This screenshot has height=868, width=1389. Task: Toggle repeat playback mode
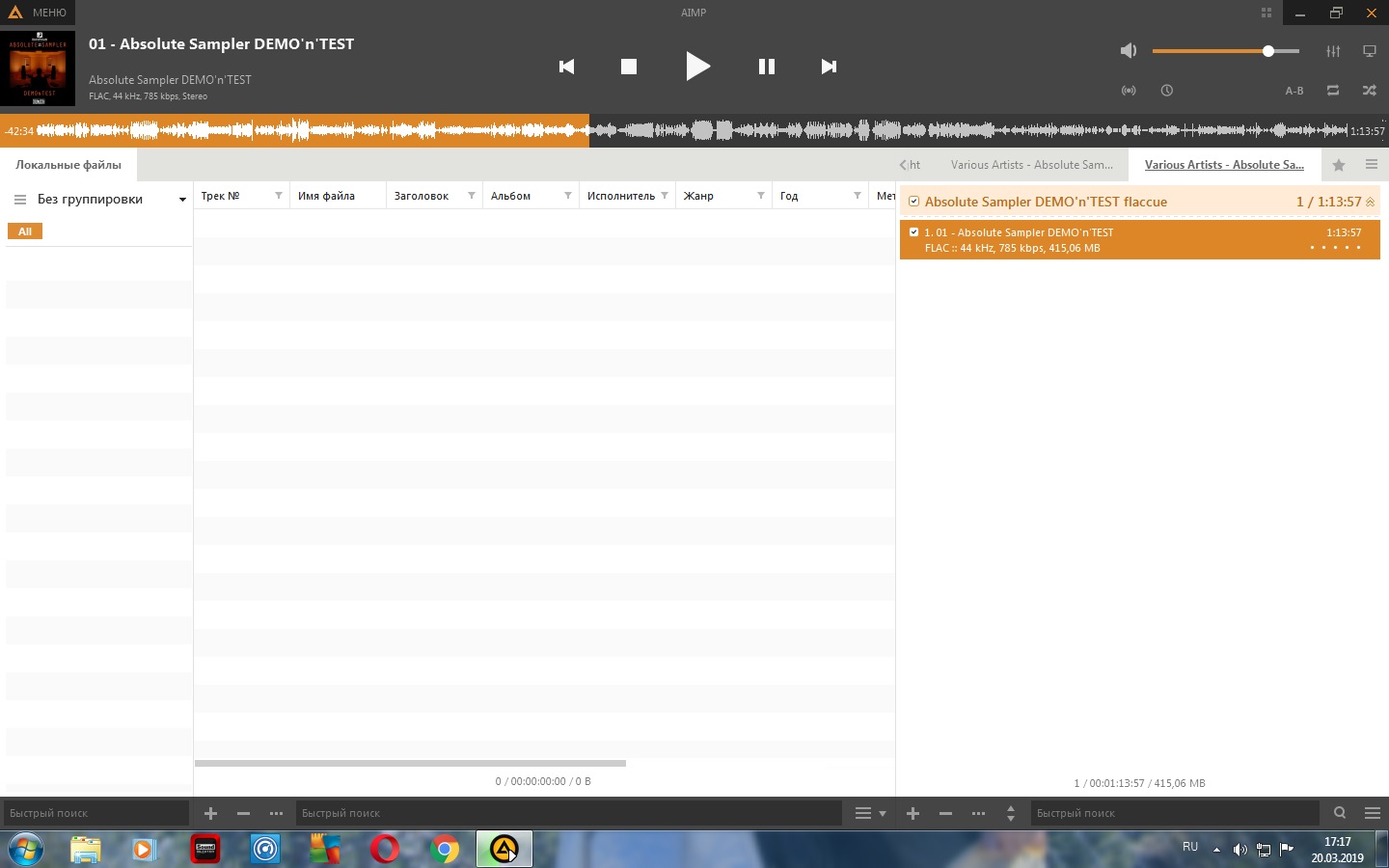pyautogui.click(x=1333, y=91)
